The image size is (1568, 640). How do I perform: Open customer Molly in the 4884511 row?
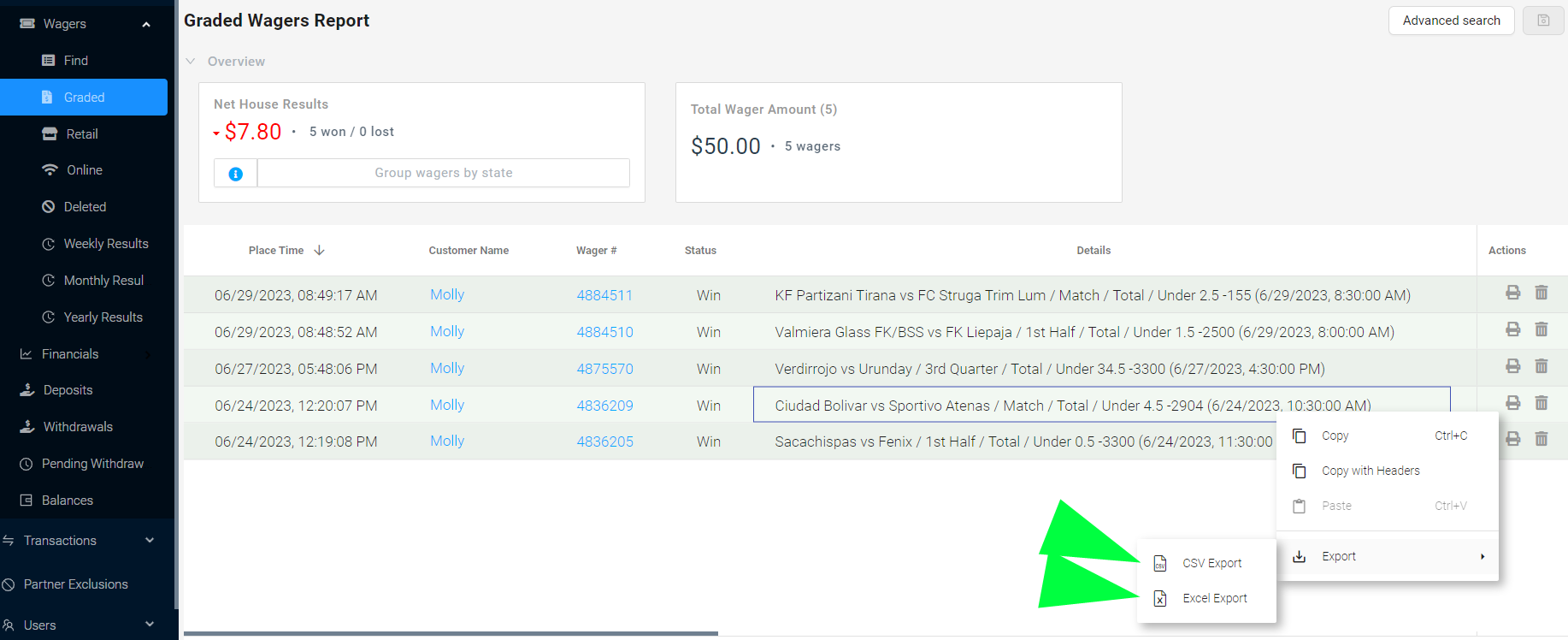point(447,294)
